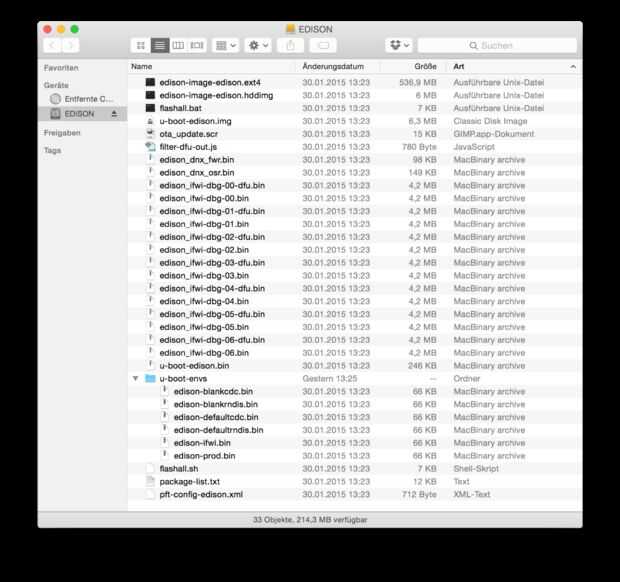The height and width of the screenshot is (582, 620).
Task: Click the Share button in the toolbar
Action: pyautogui.click(x=291, y=45)
